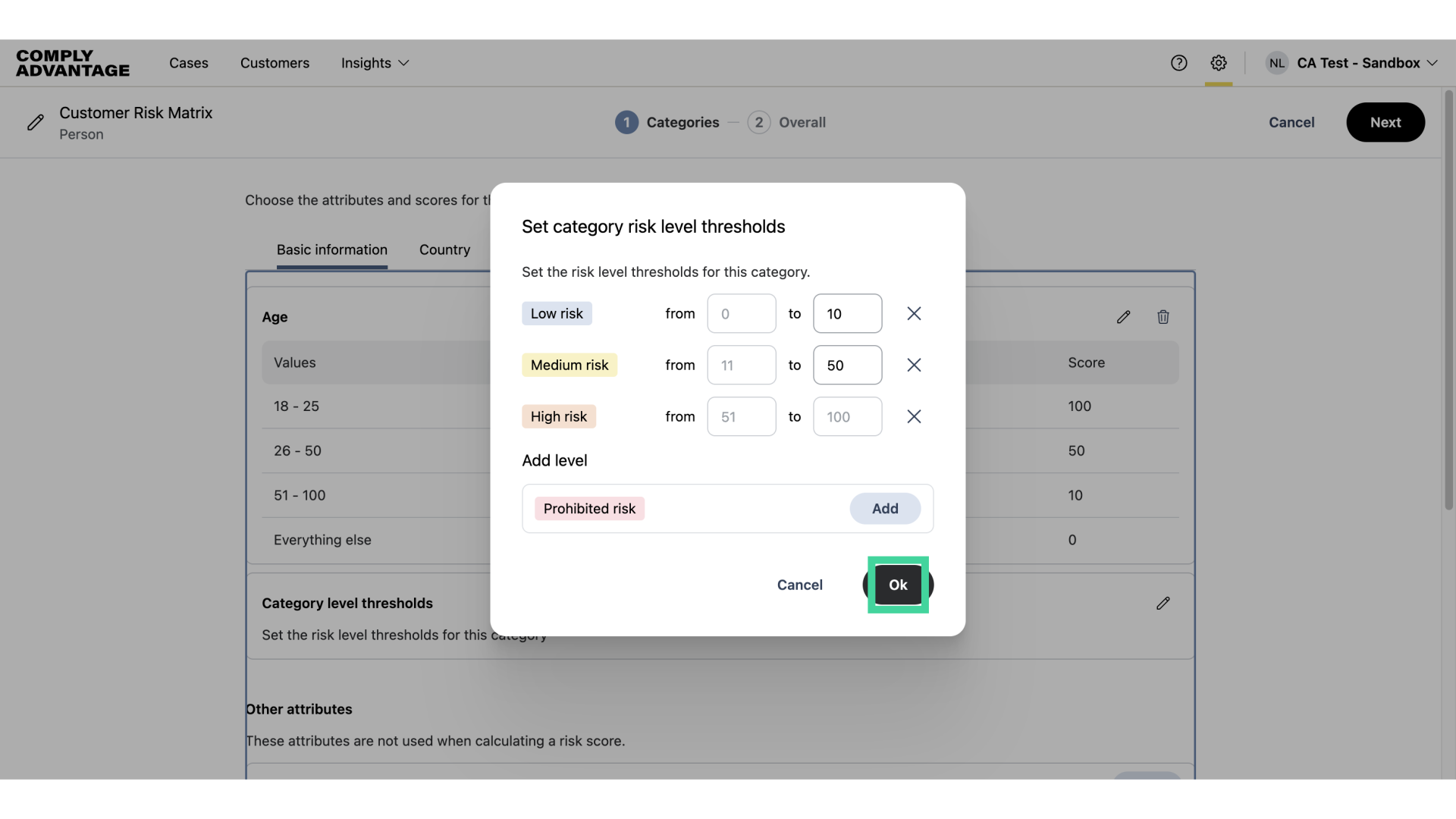Open the Cases menu item

tap(188, 63)
